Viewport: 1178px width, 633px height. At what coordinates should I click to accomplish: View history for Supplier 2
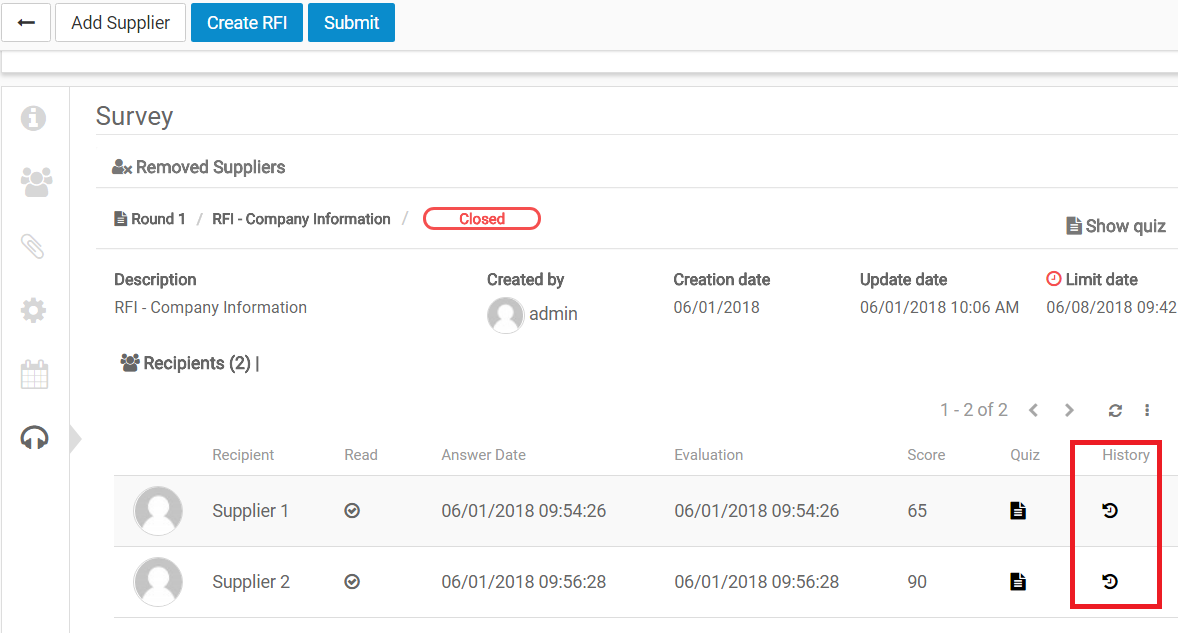1109,581
